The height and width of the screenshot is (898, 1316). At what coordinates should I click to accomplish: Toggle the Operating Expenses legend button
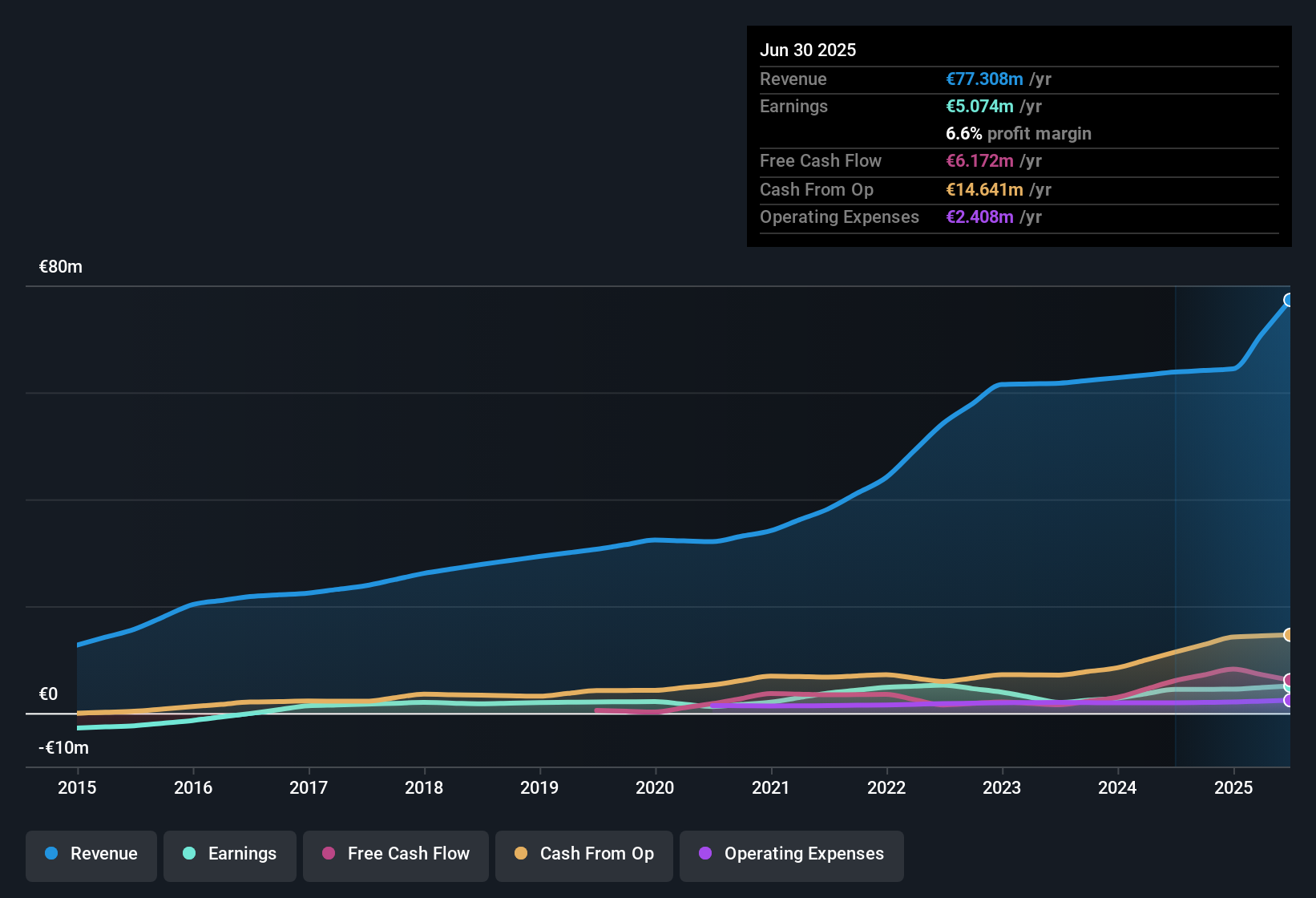(792, 856)
